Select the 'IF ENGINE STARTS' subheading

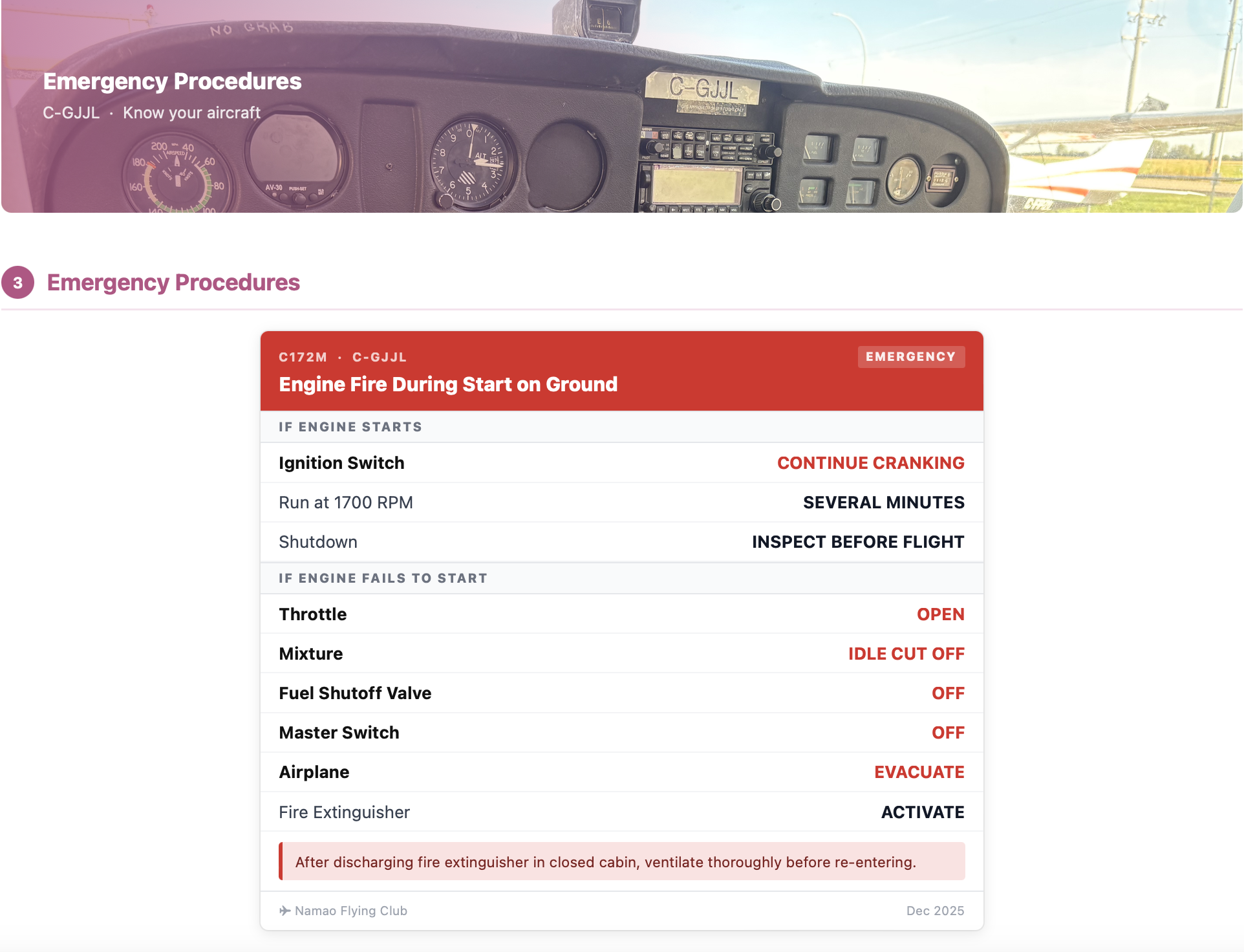pos(350,427)
